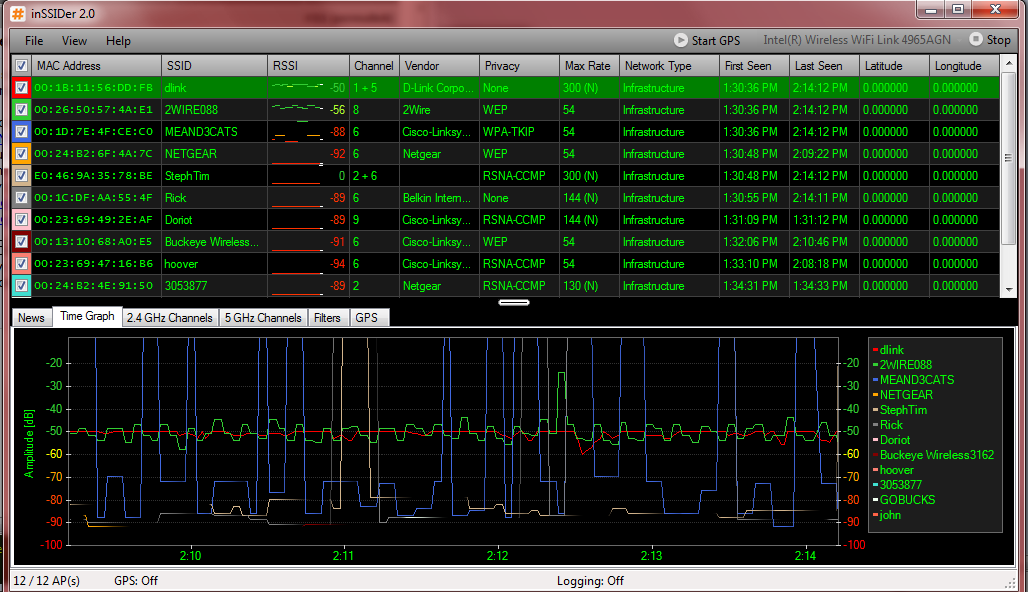Screen dimensions: 1028x592
Task: Uncheck the 2WIRE088 network checkbox
Action: (x=21, y=109)
